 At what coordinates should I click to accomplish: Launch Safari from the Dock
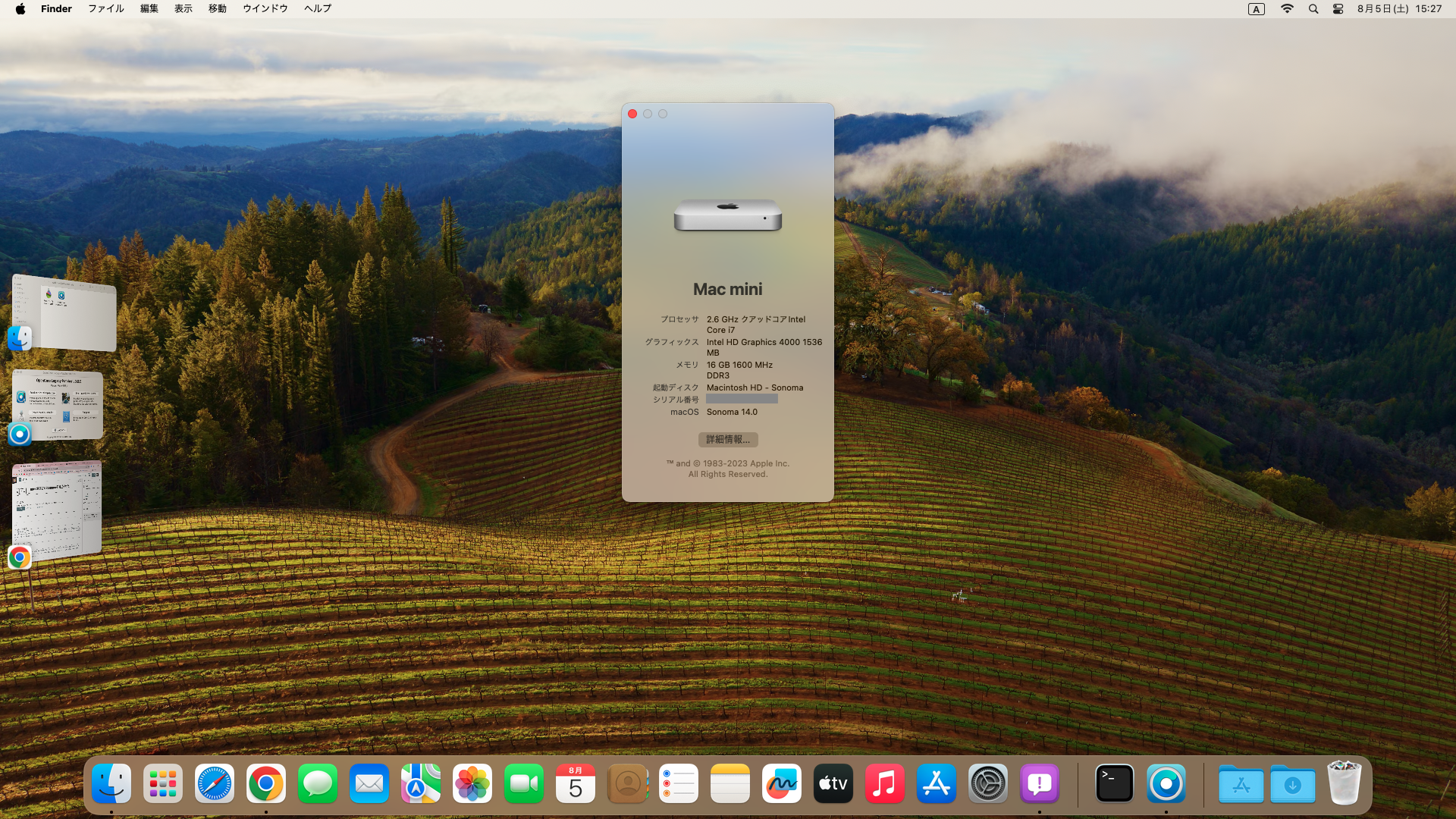point(215,783)
